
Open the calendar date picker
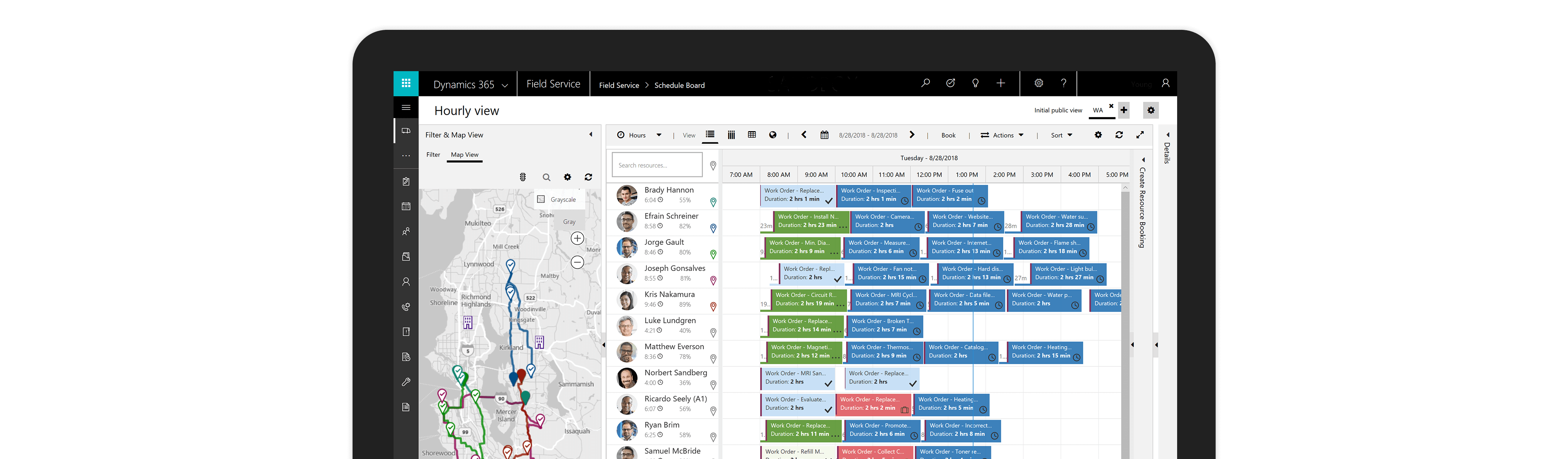click(x=824, y=135)
